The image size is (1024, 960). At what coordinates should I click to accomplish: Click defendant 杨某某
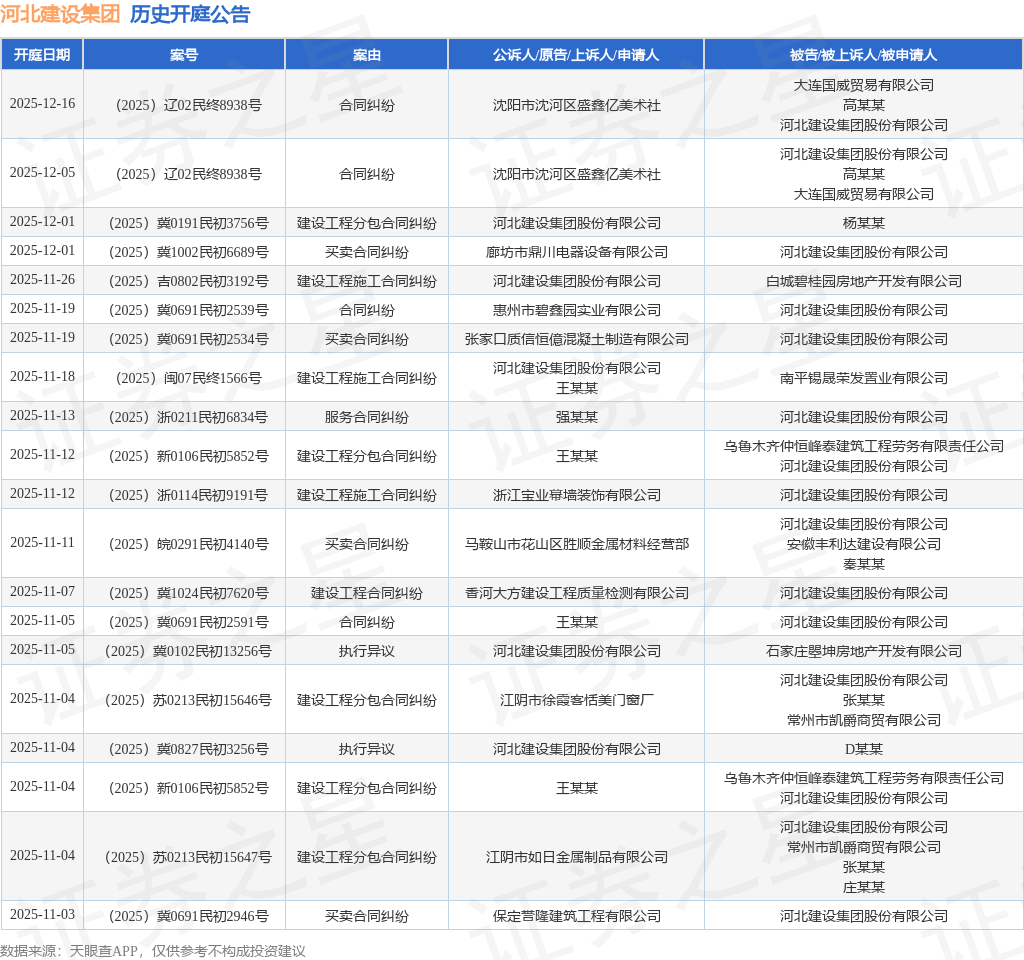tap(863, 223)
